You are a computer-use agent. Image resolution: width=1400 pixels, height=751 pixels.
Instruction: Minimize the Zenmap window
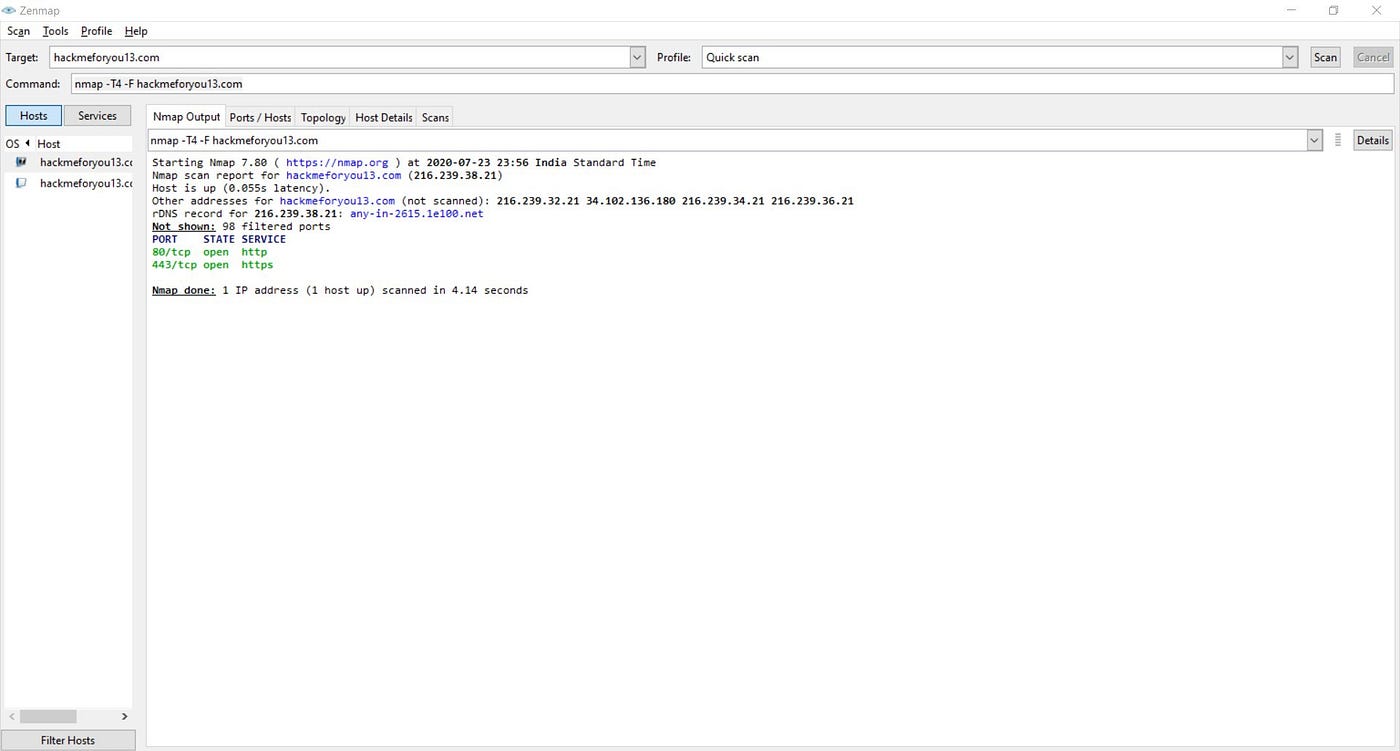[x=1289, y=10]
